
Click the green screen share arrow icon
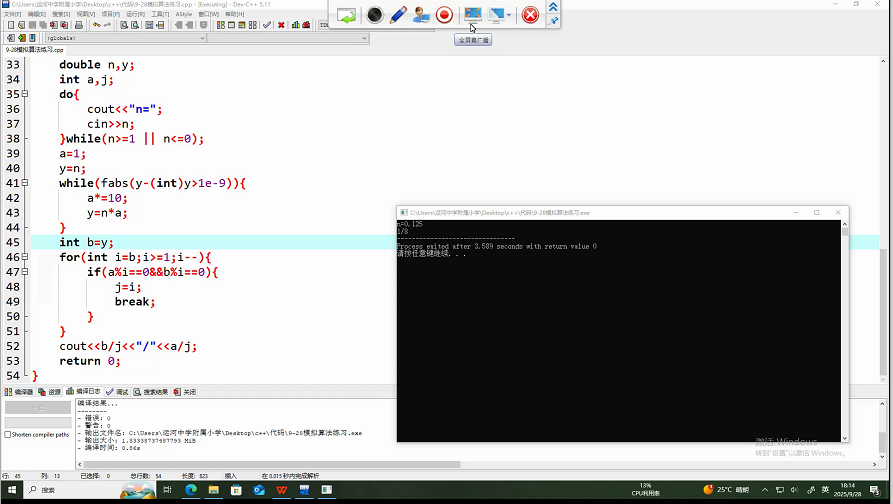click(346, 15)
